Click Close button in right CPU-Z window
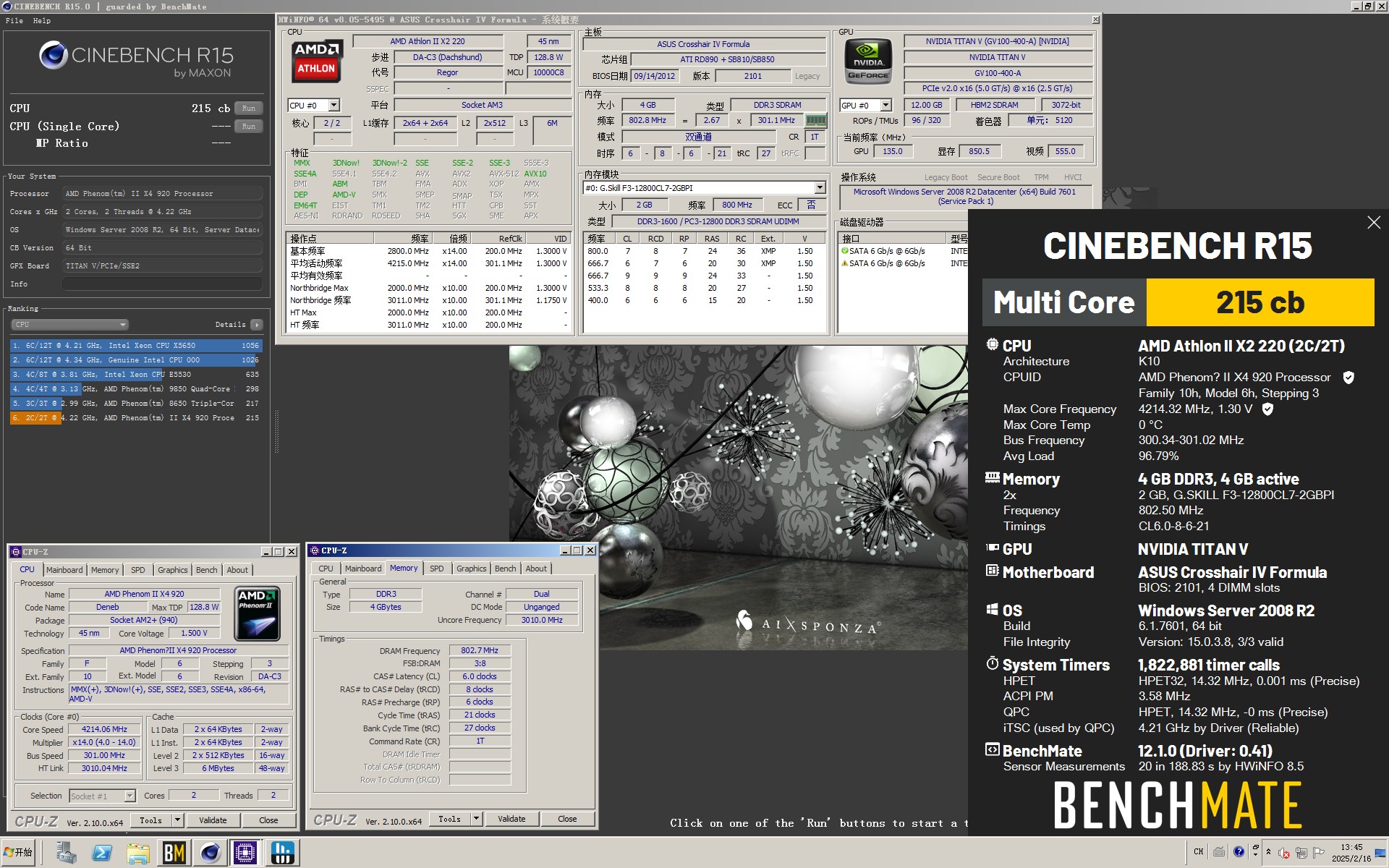The image size is (1389, 868). [x=567, y=819]
